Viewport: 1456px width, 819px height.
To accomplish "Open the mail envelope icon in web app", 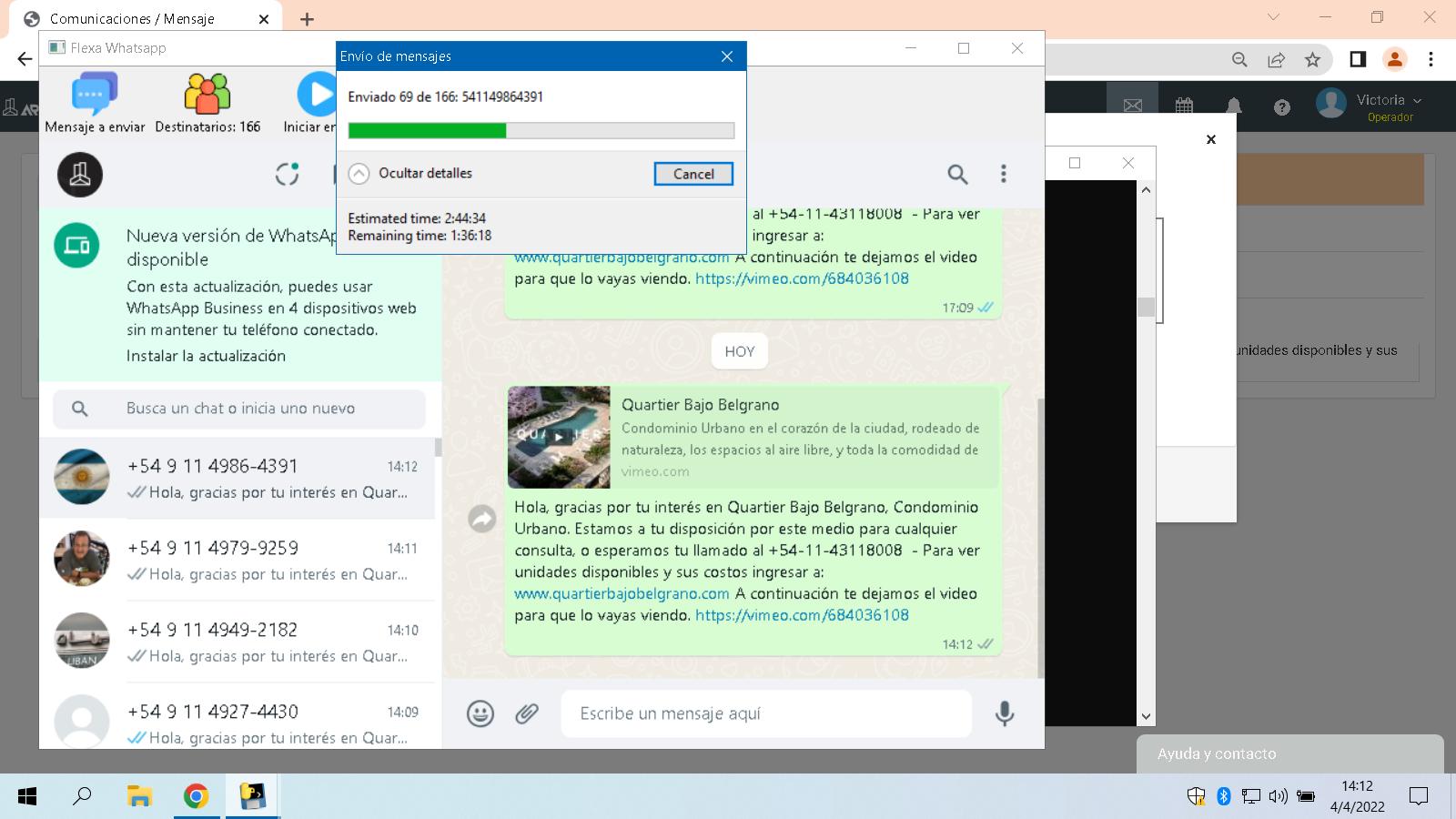I will pyautogui.click(x=1133, y=106).
